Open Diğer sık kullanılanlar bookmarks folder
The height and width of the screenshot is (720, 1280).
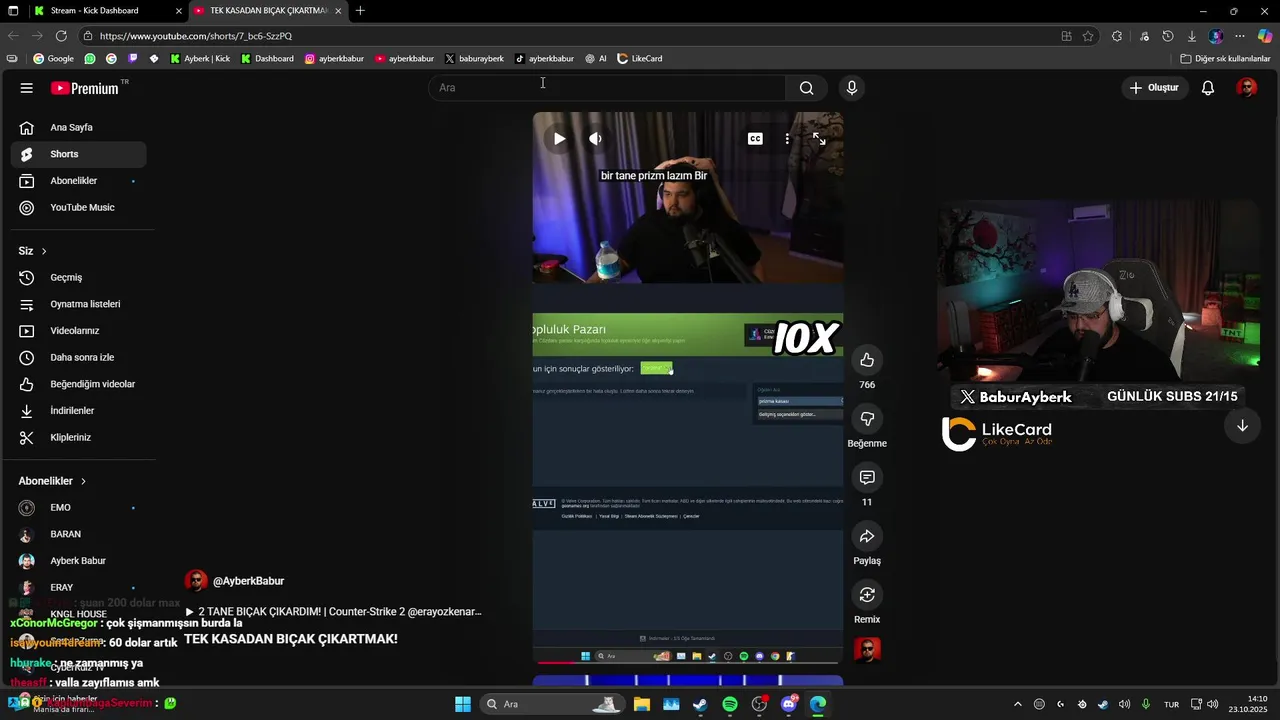(x=1225, y=59)
